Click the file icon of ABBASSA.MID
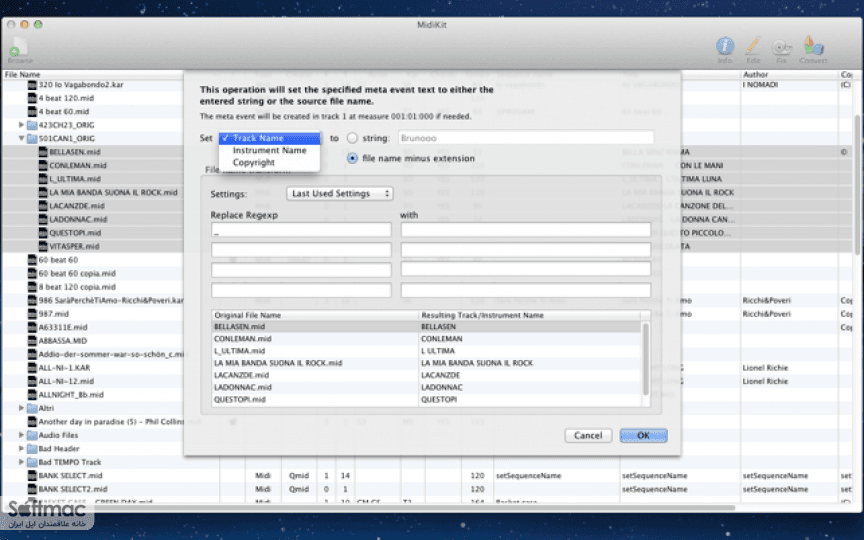The image size is (864, 540). click(x=32, y=341)
